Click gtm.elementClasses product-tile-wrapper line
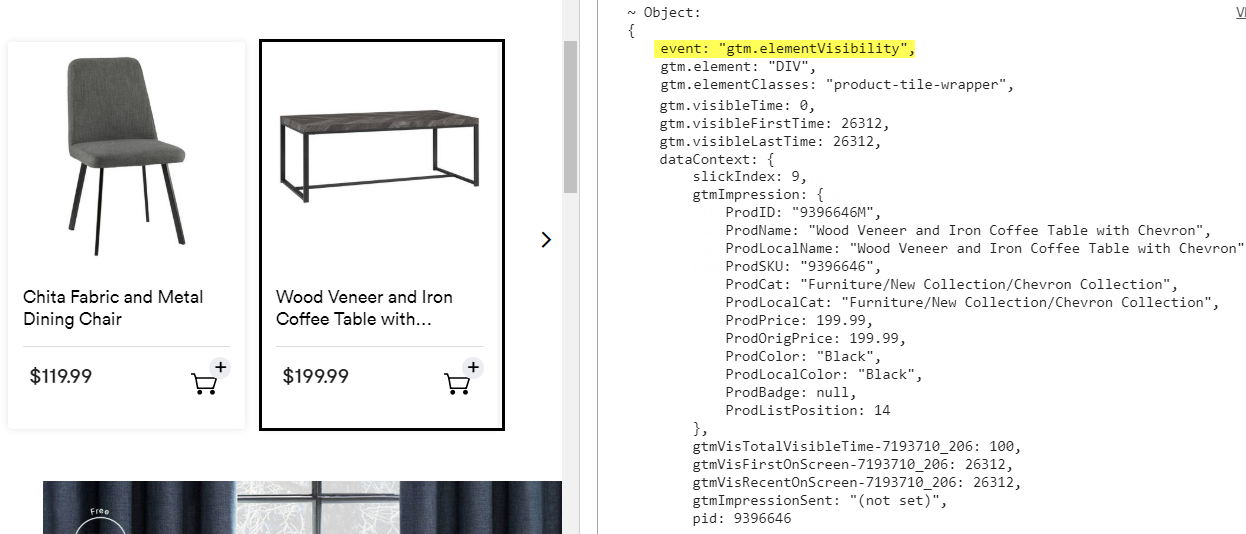The image size is (1246, 534). coord(838,85)
